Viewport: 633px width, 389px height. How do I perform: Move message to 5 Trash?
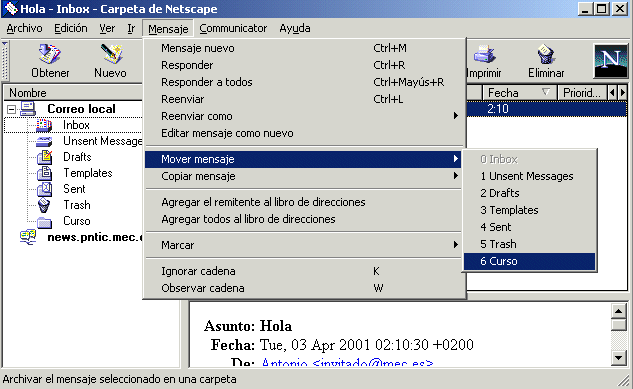click(x=530, y=244)
